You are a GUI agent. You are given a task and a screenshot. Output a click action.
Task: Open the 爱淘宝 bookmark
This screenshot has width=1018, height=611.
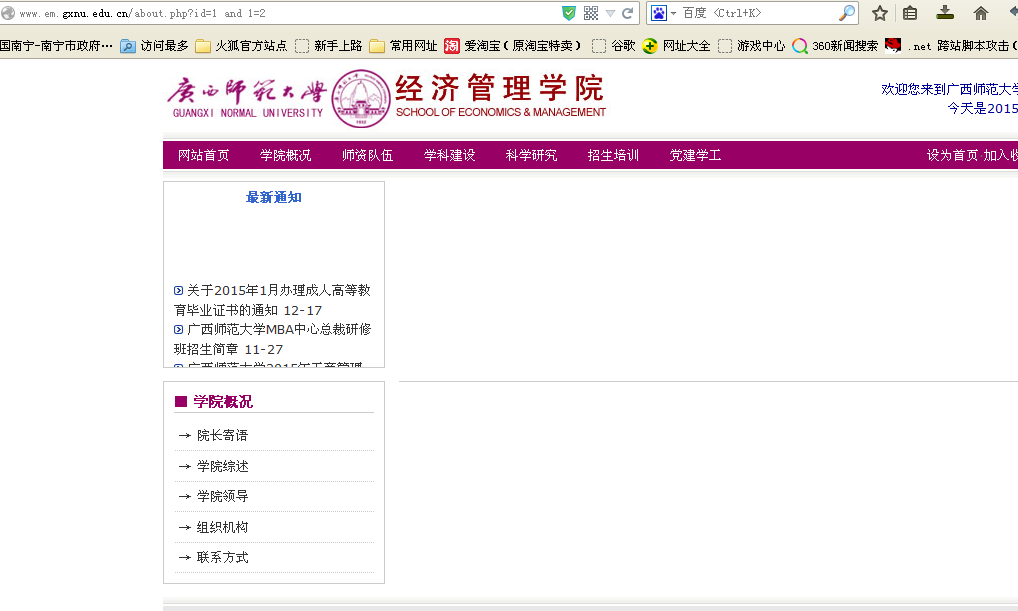[x=512, y=45]
